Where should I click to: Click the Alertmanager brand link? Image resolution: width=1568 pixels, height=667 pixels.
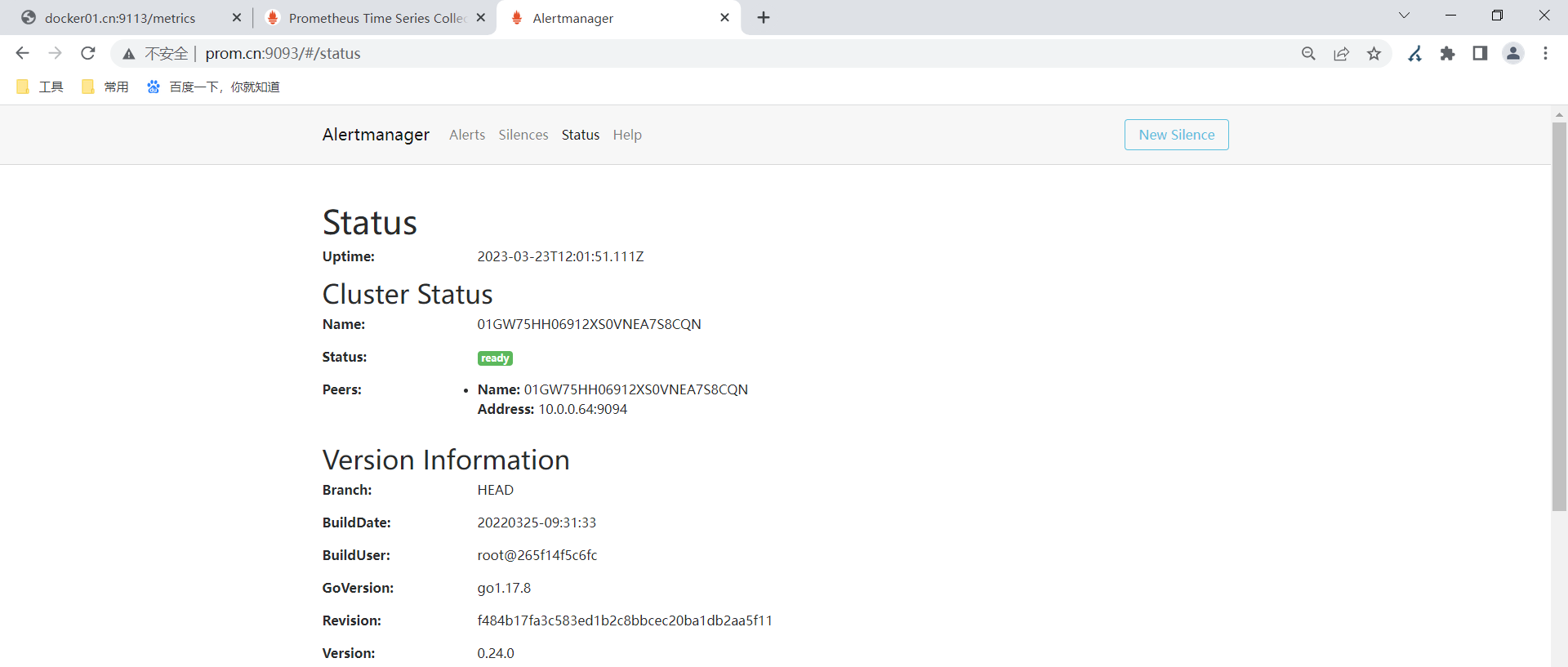[x=376, y=135]
